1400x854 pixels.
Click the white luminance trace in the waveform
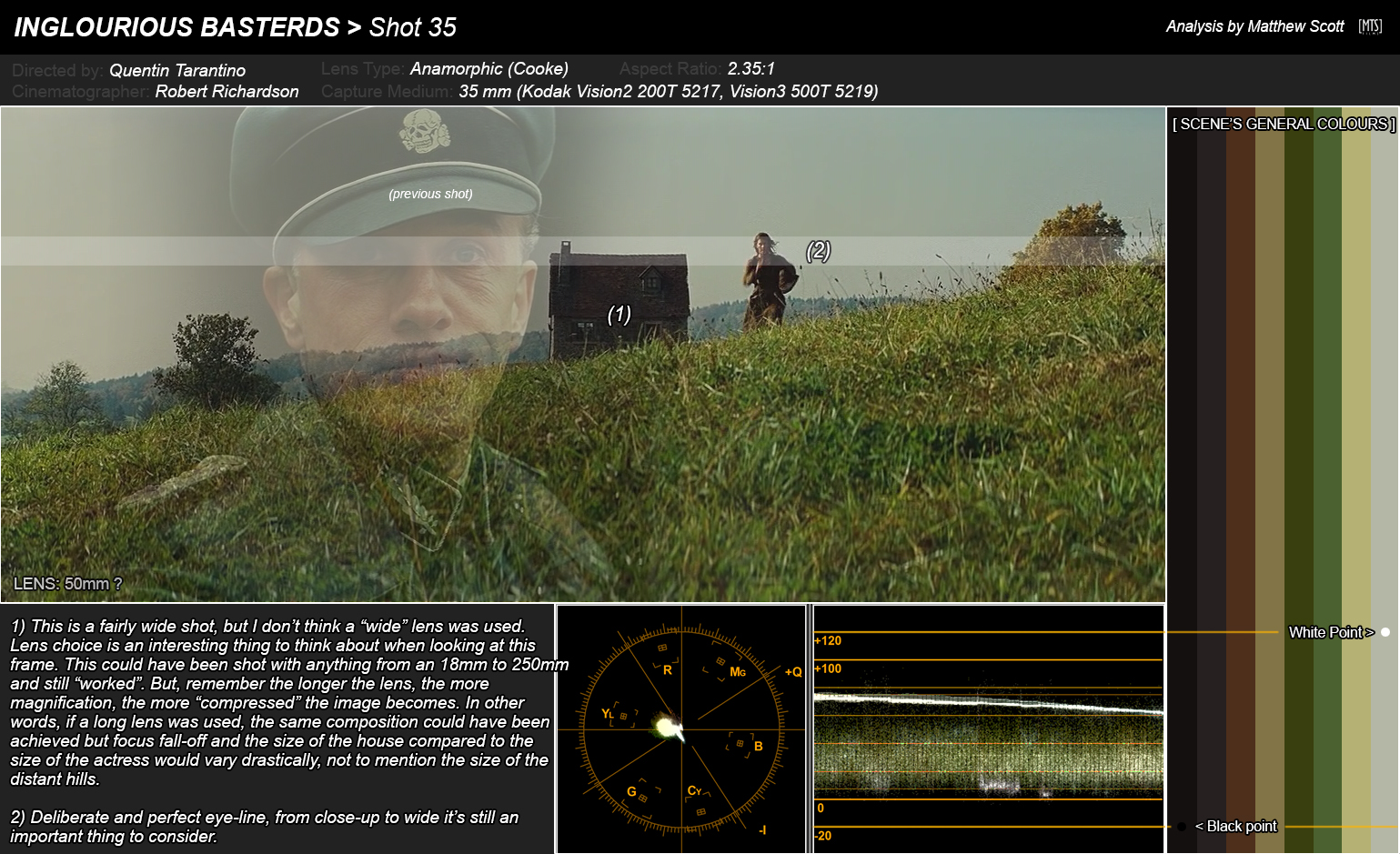989,703
